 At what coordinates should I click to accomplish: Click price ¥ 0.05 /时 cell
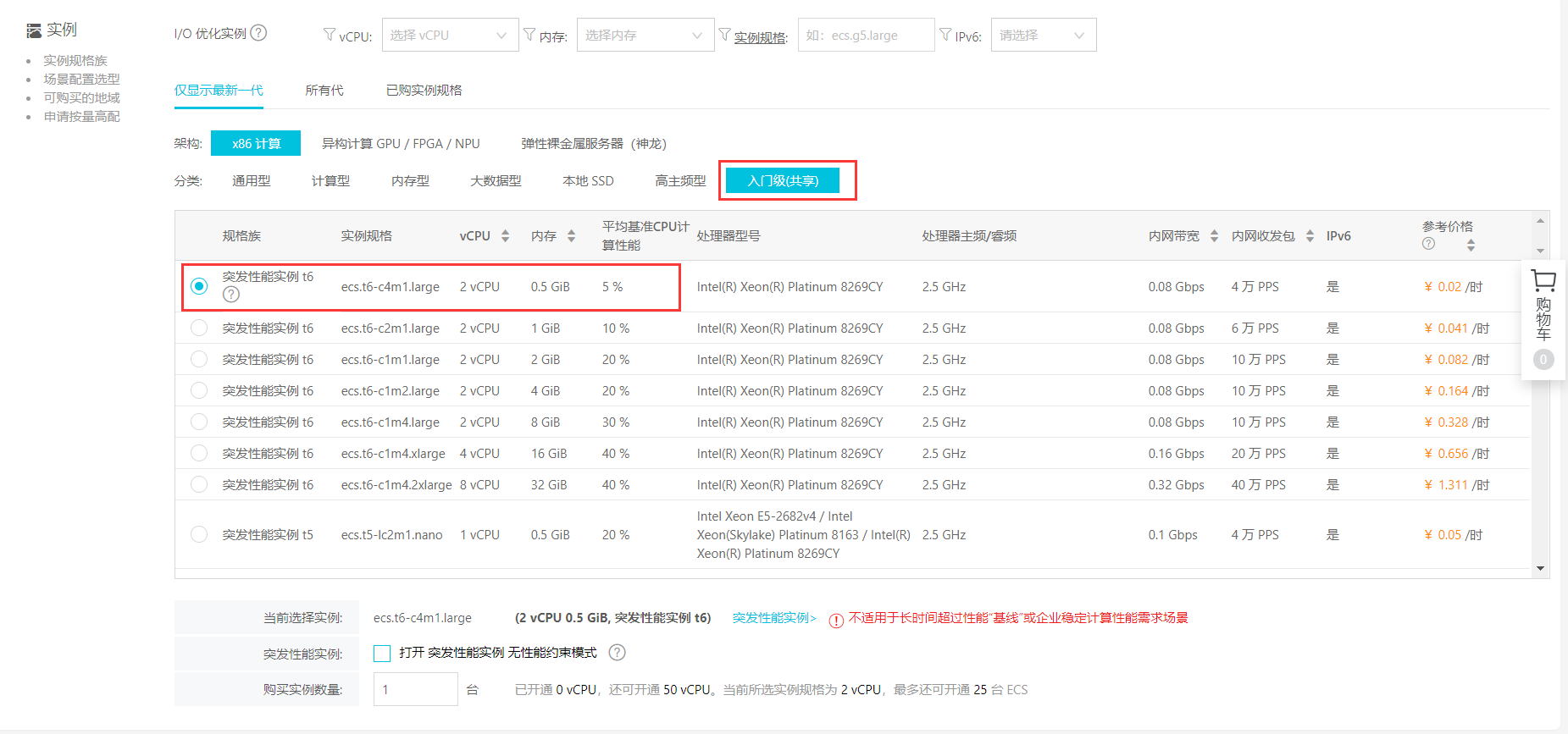[1454, 535]
